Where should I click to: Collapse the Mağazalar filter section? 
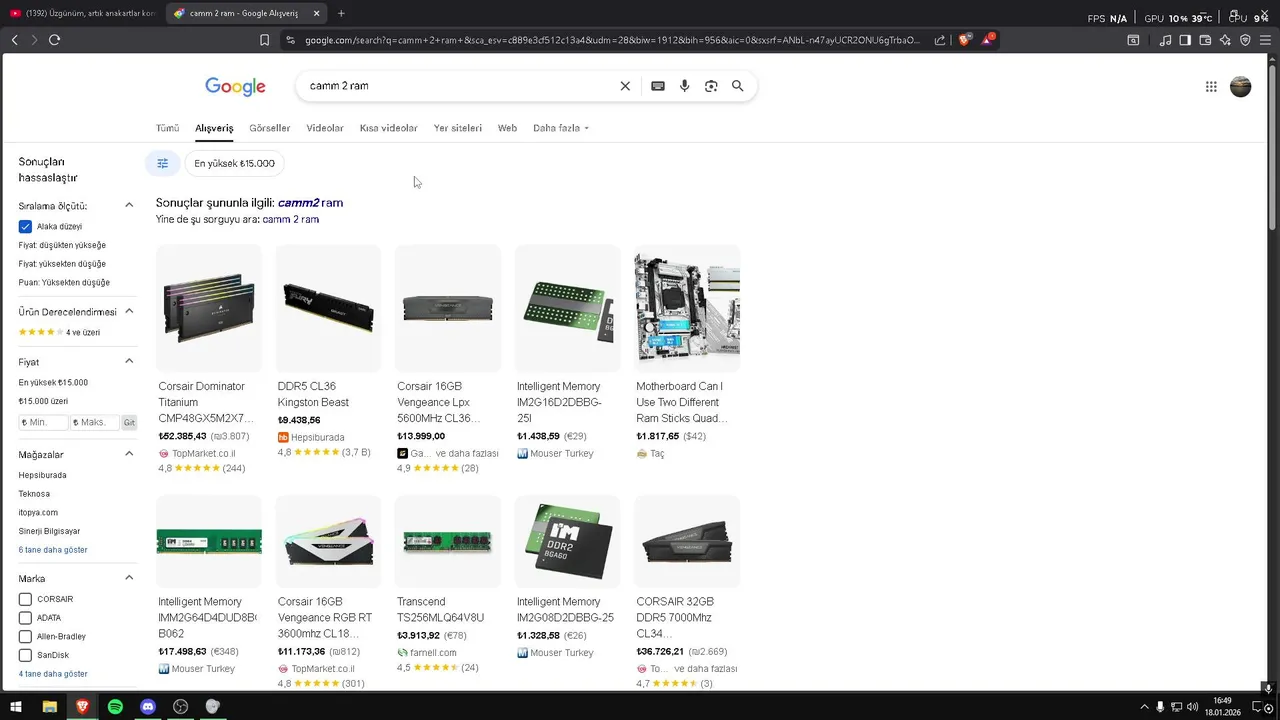[x=129, y=454]
